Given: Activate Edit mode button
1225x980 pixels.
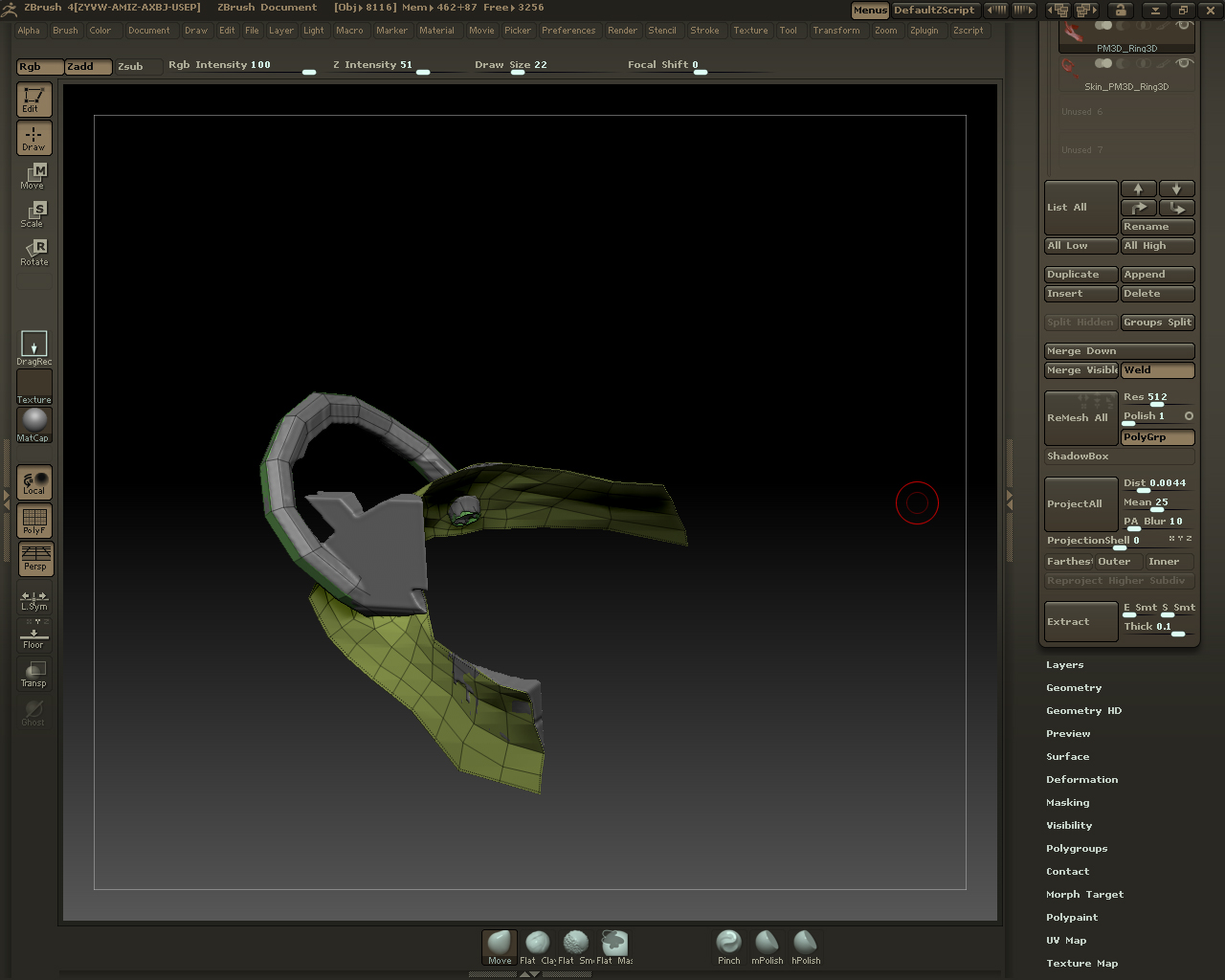Looking at the screenshot, I should 33,100.
